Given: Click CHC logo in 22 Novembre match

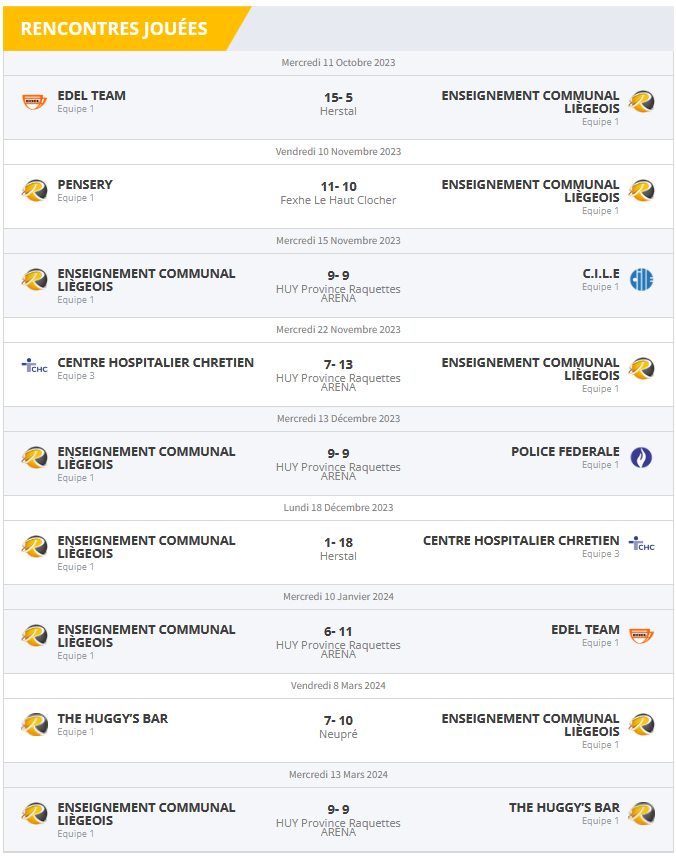Looking at the screenshot, I should click(35, 366).
